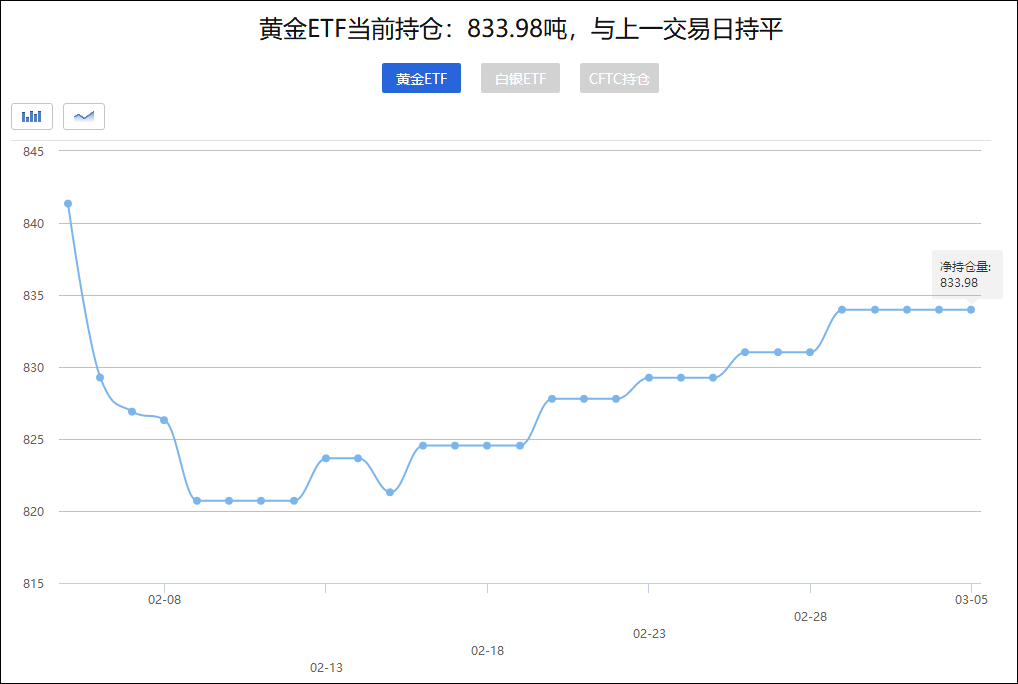Click the x-axis label 03-05
The image size is (1018, 684).
971,600
